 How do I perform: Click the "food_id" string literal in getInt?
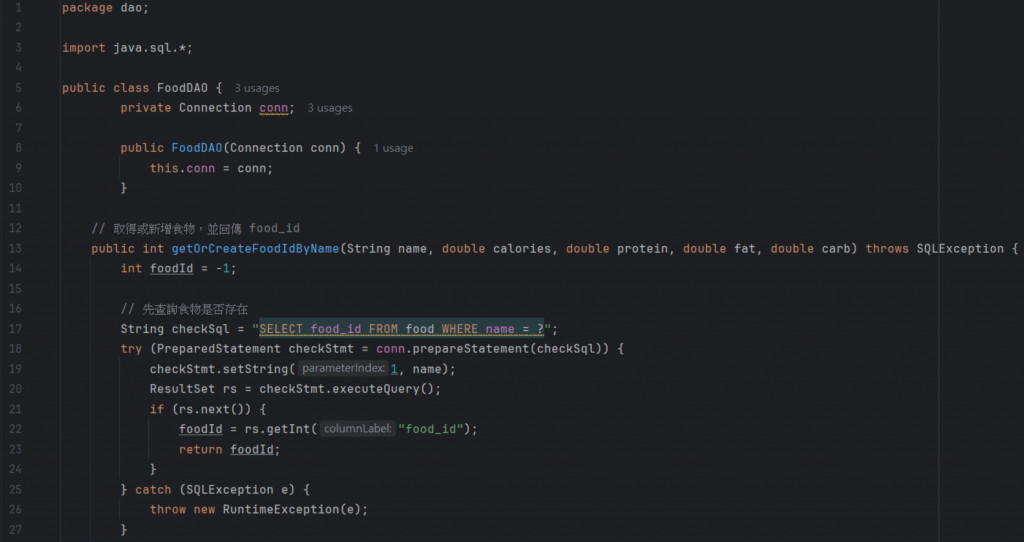431,429
